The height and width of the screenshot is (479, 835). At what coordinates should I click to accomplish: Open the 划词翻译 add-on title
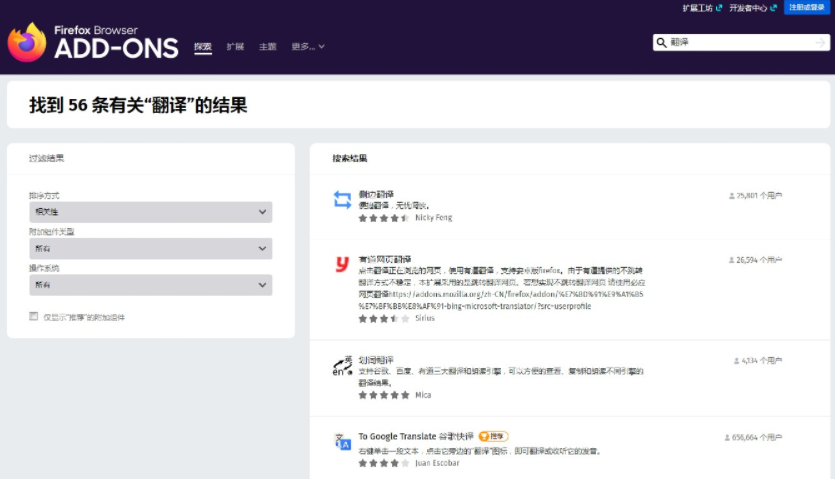click(x=376, y=360)
